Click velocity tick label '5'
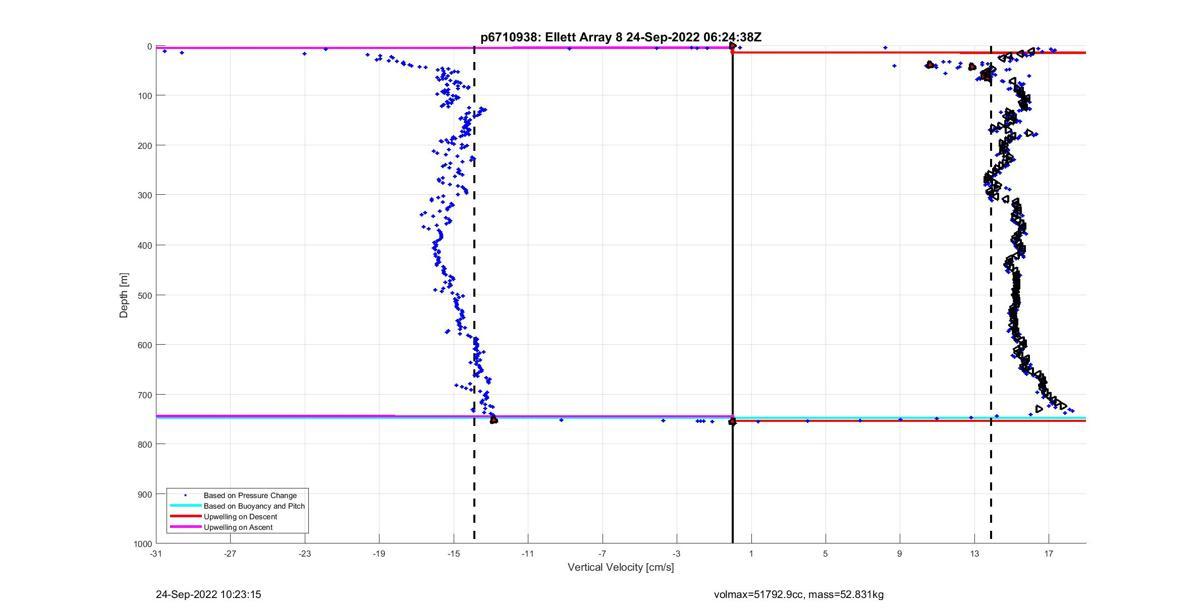The image size is (1200, 611). click(825, 553)
